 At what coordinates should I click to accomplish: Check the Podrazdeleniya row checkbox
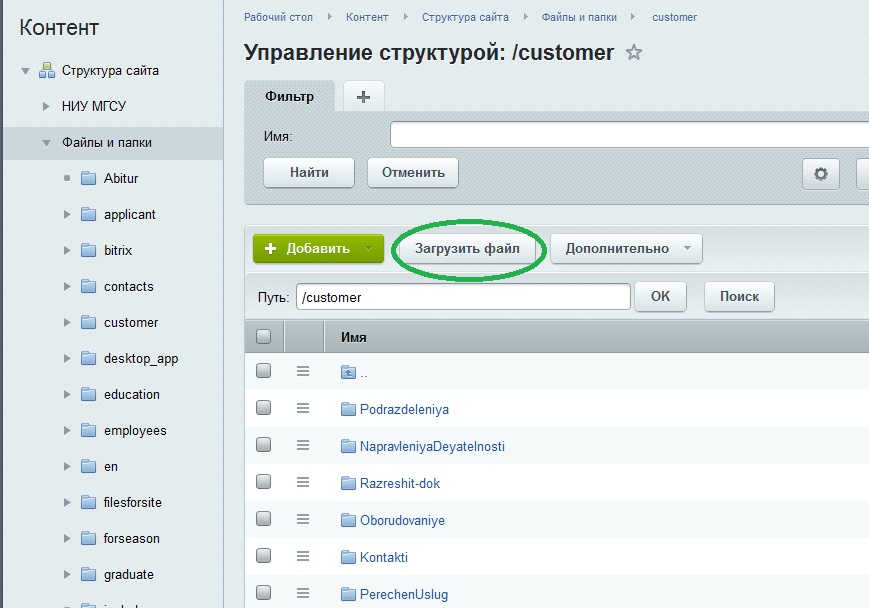tap(263, 407)
